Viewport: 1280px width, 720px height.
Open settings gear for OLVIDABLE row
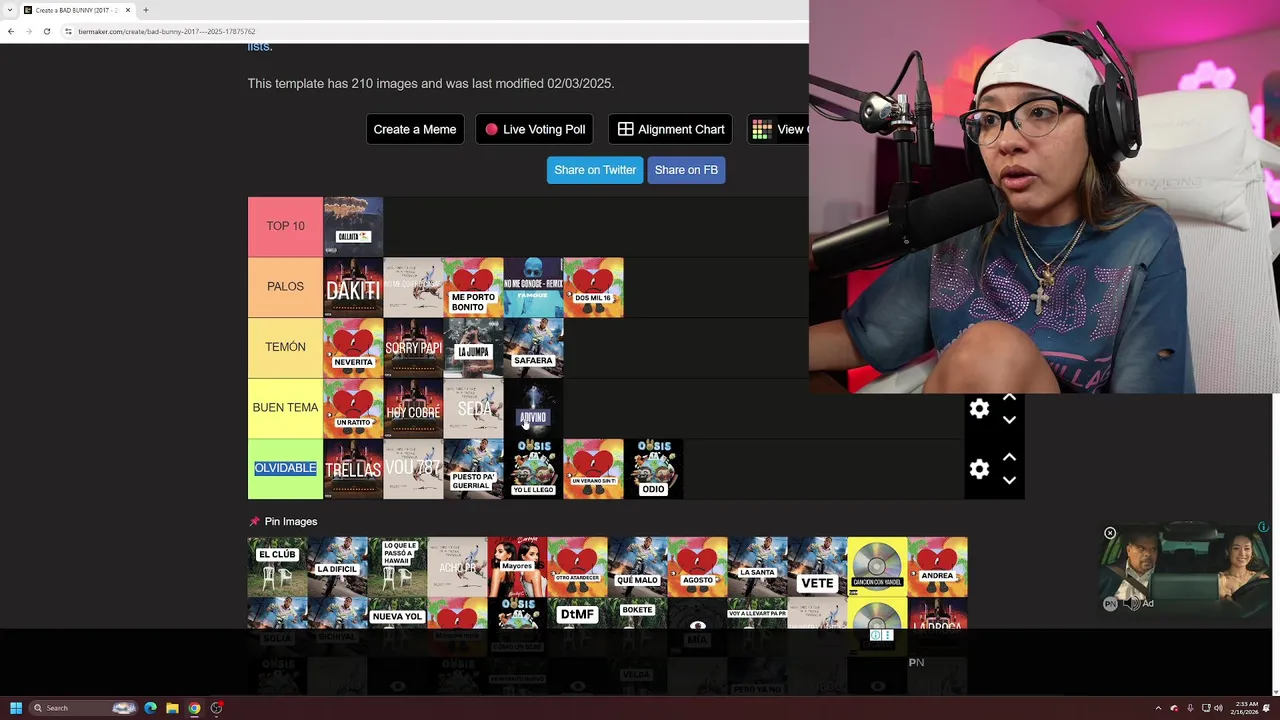[x=979, y=469]
